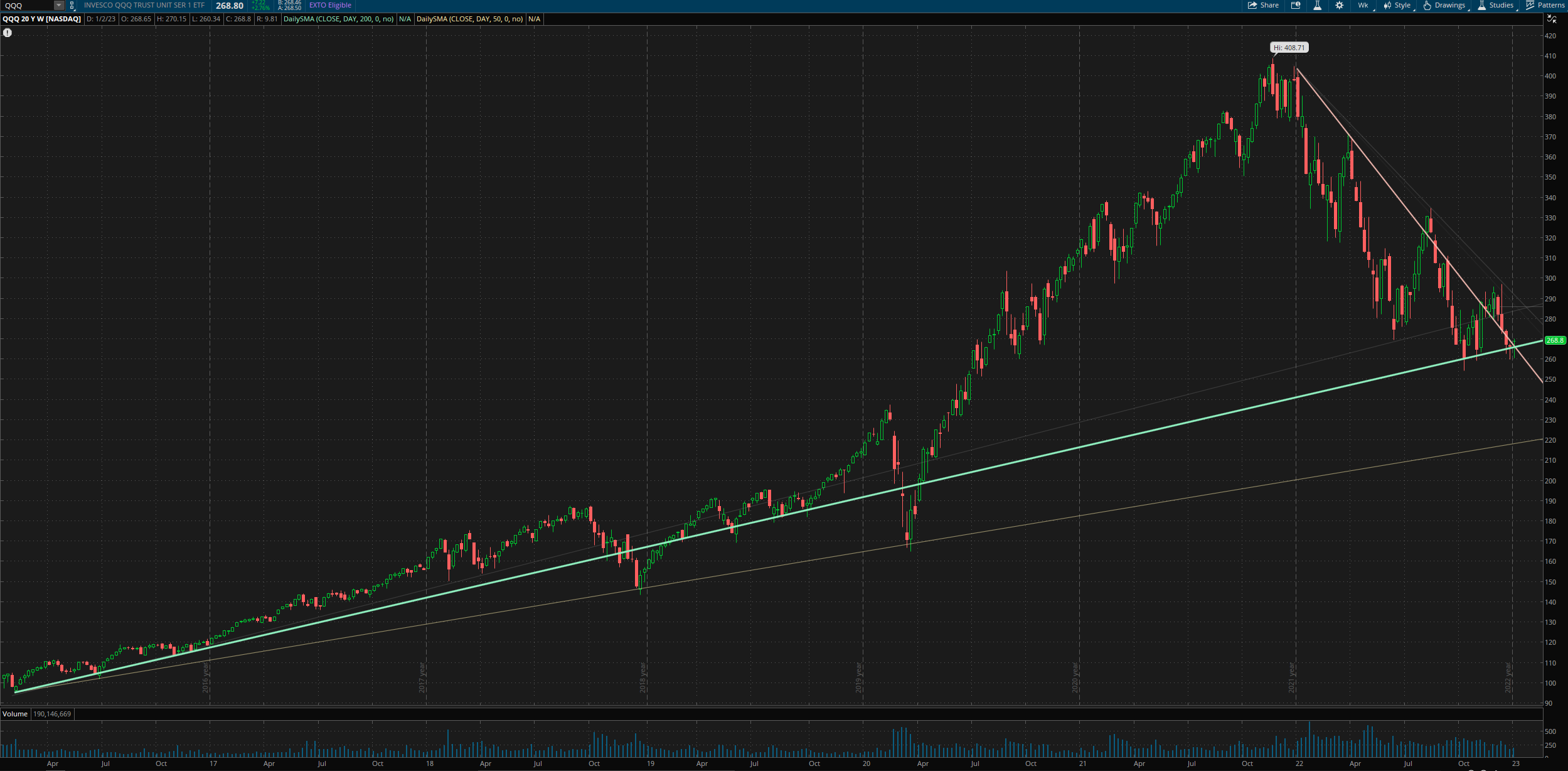Select the DailySMA 50 study label
This screenshot has width=1568, height=771.
(470, 19)
